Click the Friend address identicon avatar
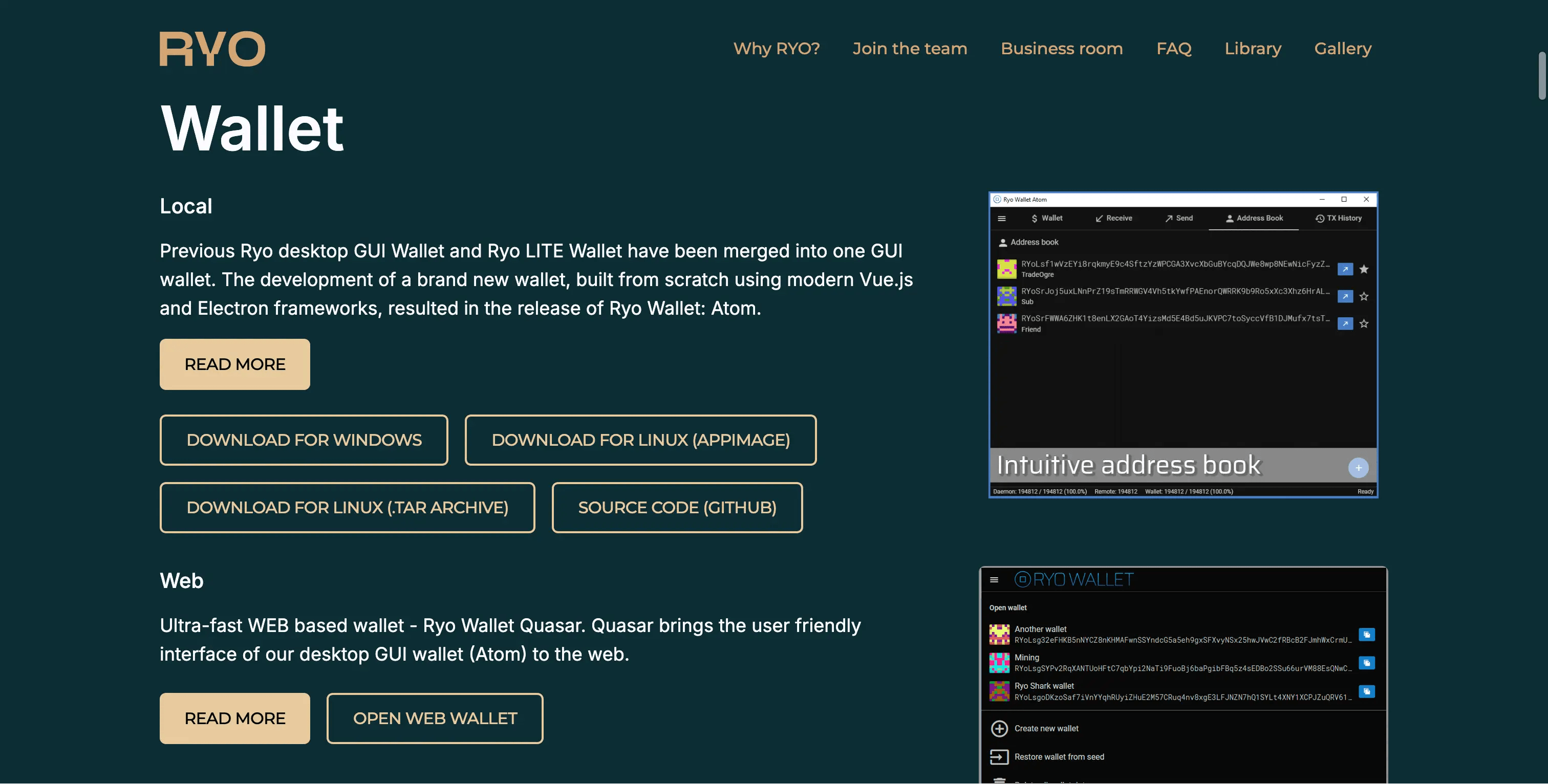Viewport: 1548px width, 784px height. 1006,324
